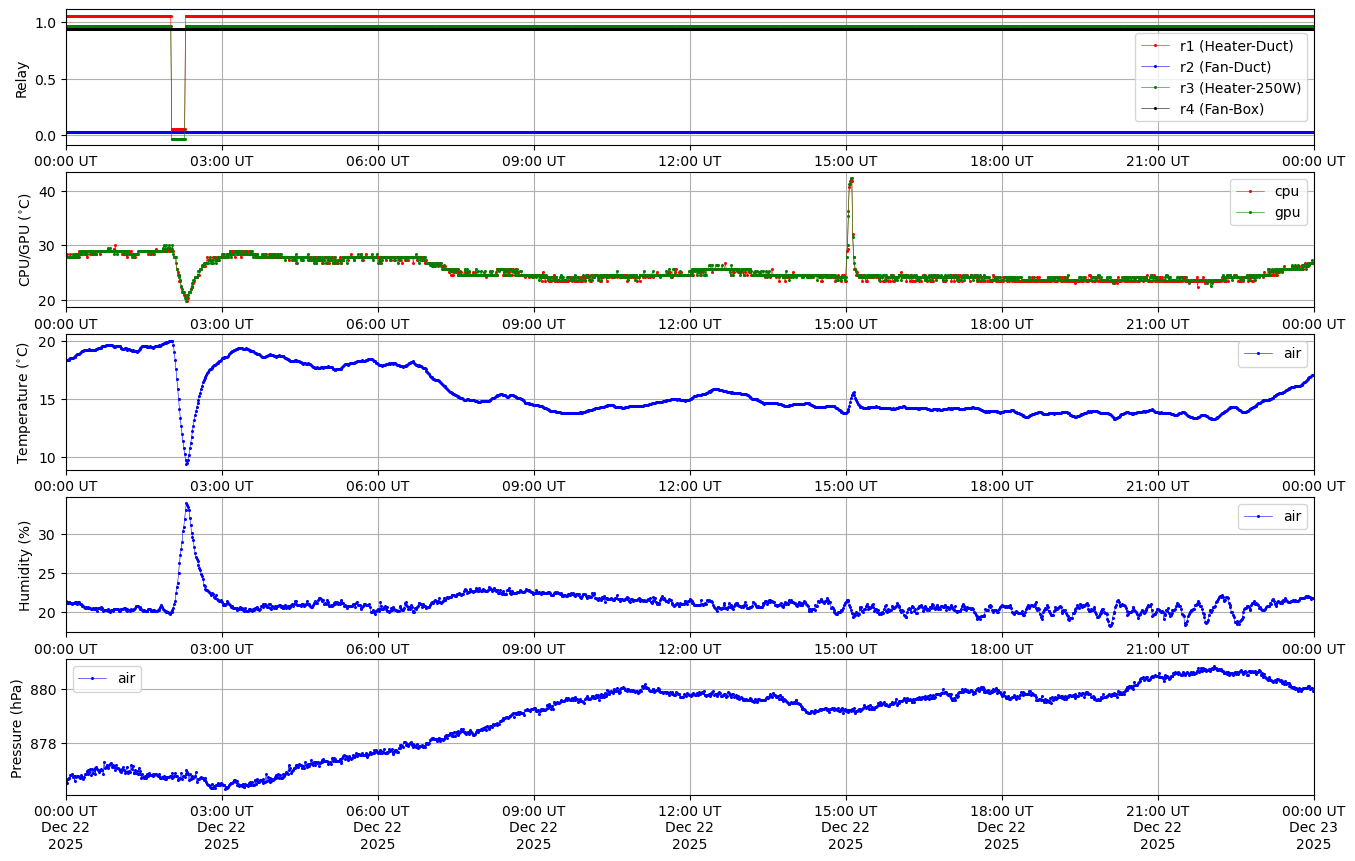The image size is (1355, 861).
Task: Click the cpu legend entry
Action: pyautogui.click(x=1278, y=191)
